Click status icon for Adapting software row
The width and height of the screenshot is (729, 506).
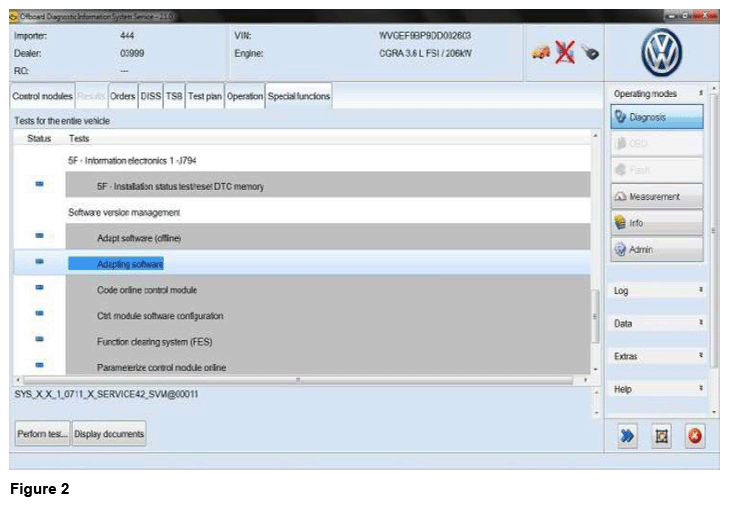tap(40, 262)
